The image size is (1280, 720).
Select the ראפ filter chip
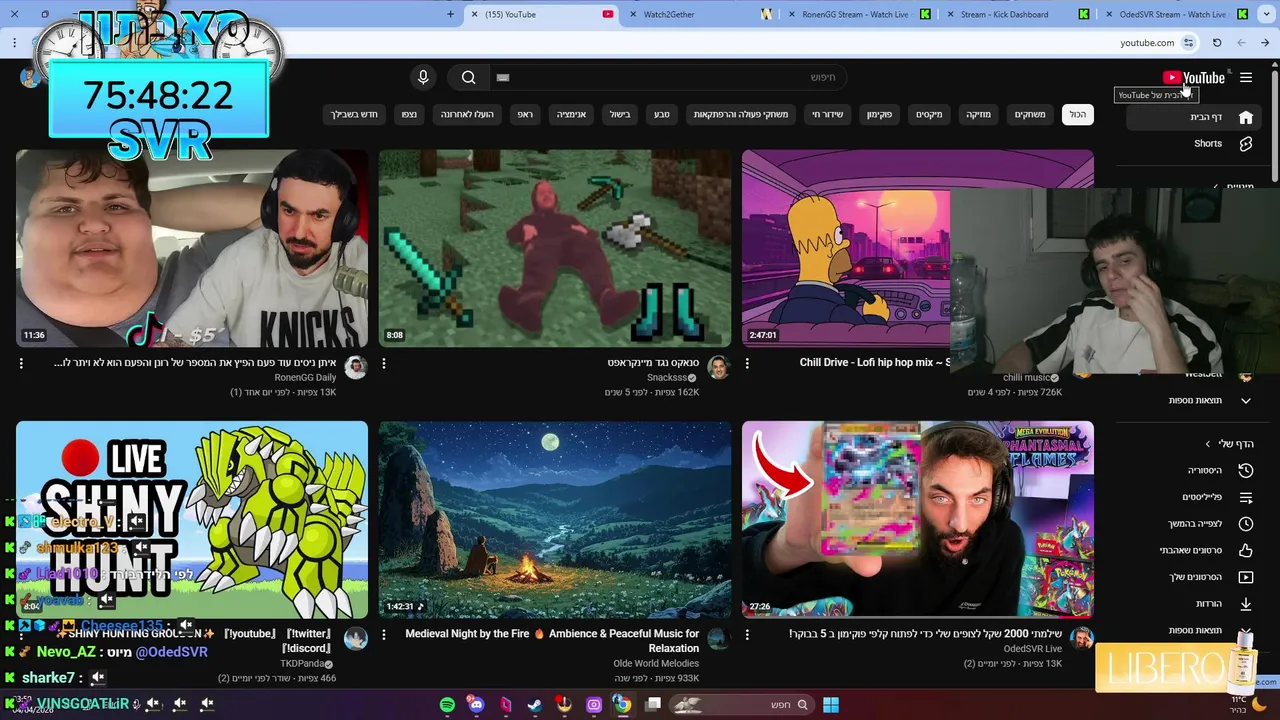pyautogui.click(x=525, y=114)
